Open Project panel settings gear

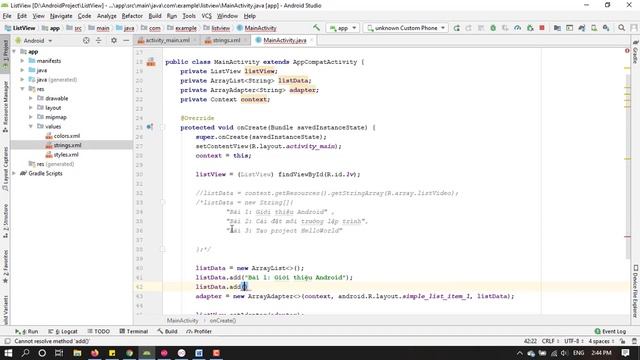point(114,40)
